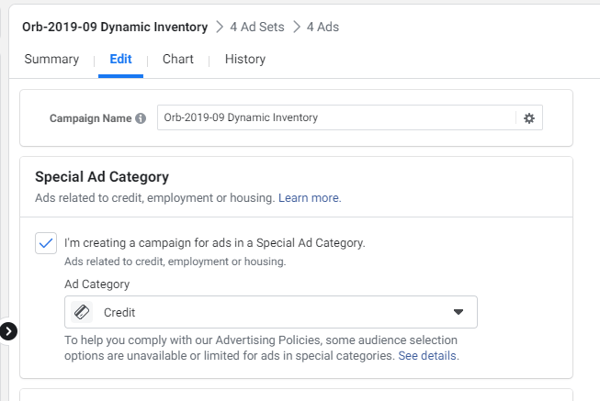Click the 4 Ads breadcrumb
The image size is (600, 401).
[323, 27]
